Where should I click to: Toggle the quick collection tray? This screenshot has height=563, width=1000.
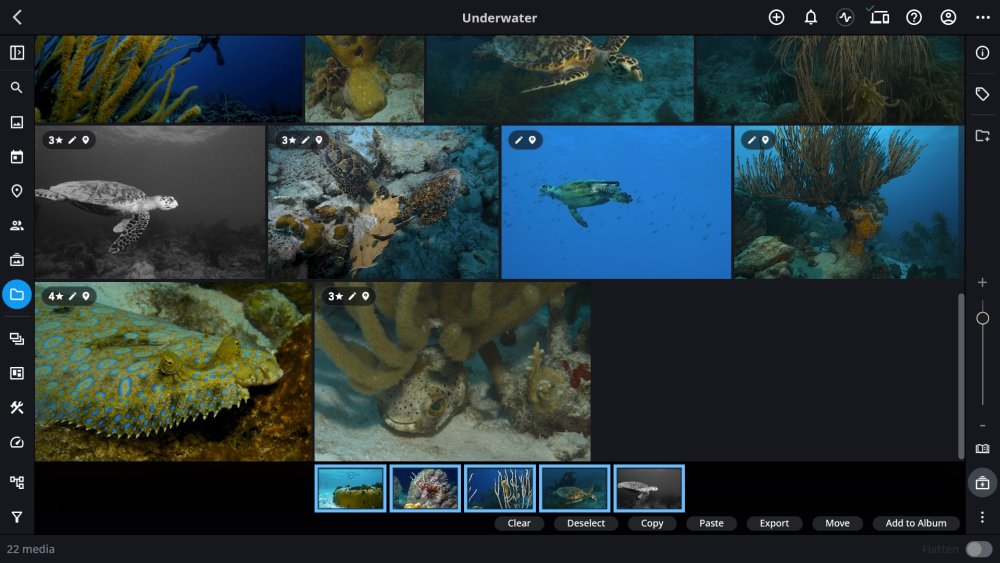pos(982,482)
